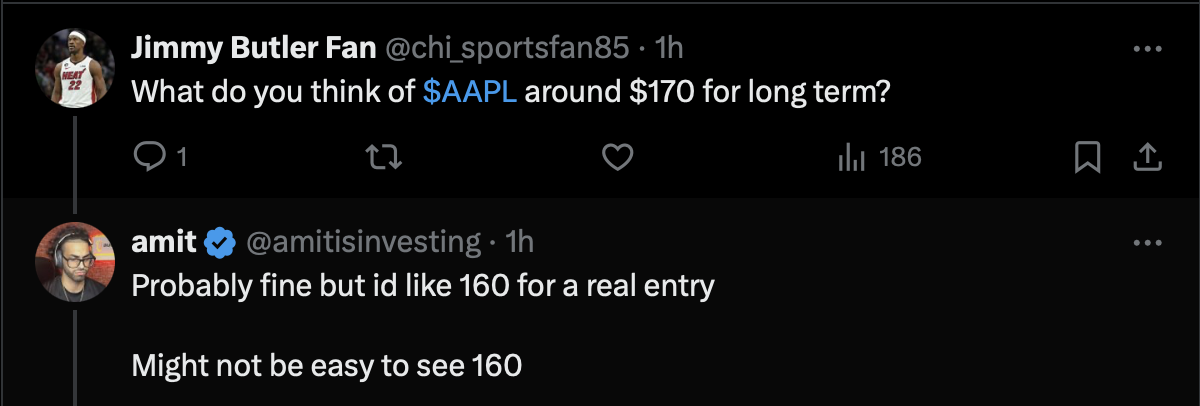Like the tweet with the heart icon

click(x=619, y=157)
